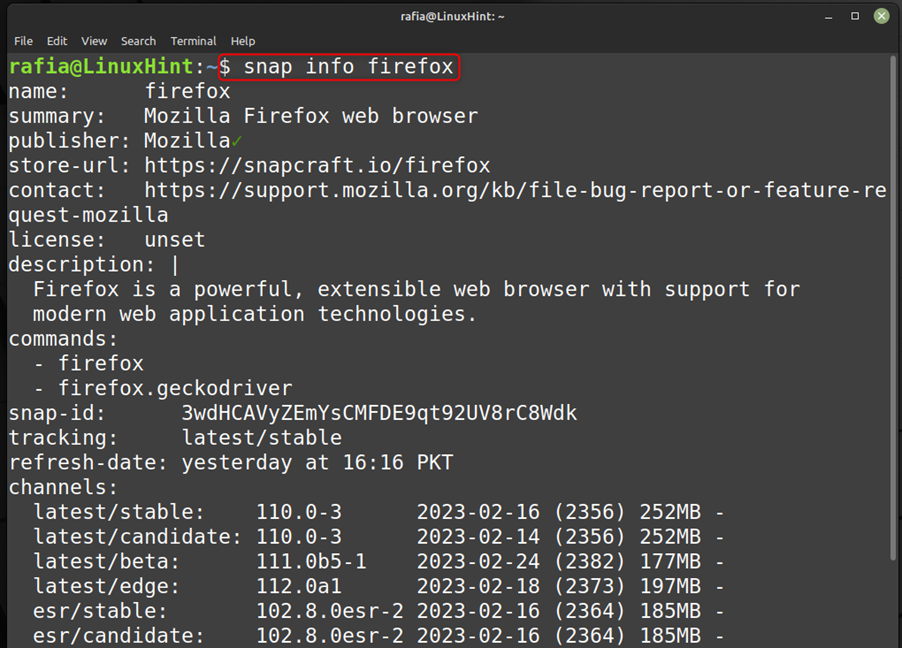Image resolution: width=902 pixels, height=648 pixels.
Task: Click the rafia@LinuxHint green prompt text
Action: coord(101,67)
